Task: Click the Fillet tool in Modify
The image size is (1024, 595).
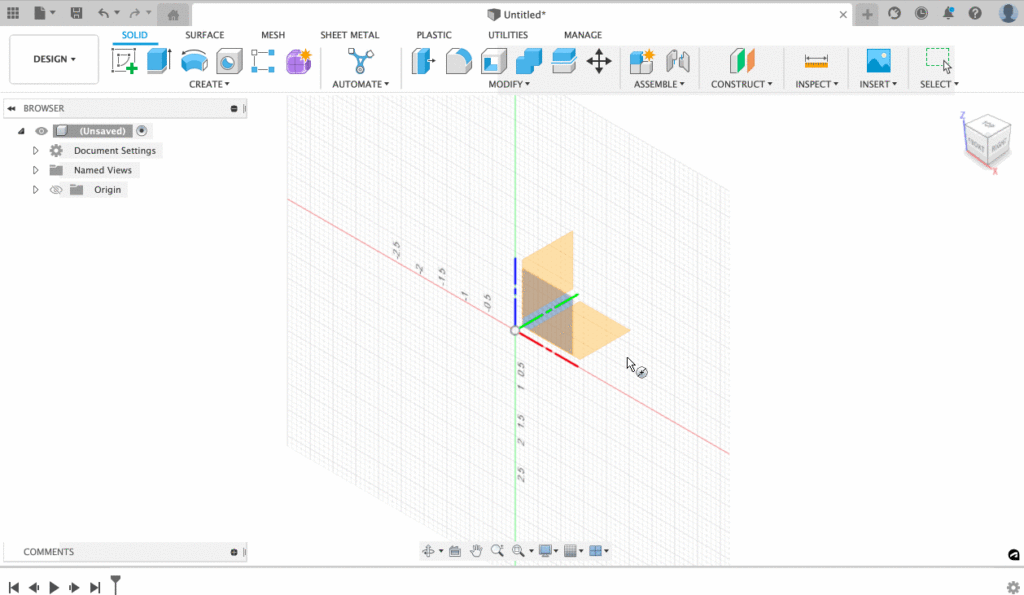Action: (x=459, y=61)
